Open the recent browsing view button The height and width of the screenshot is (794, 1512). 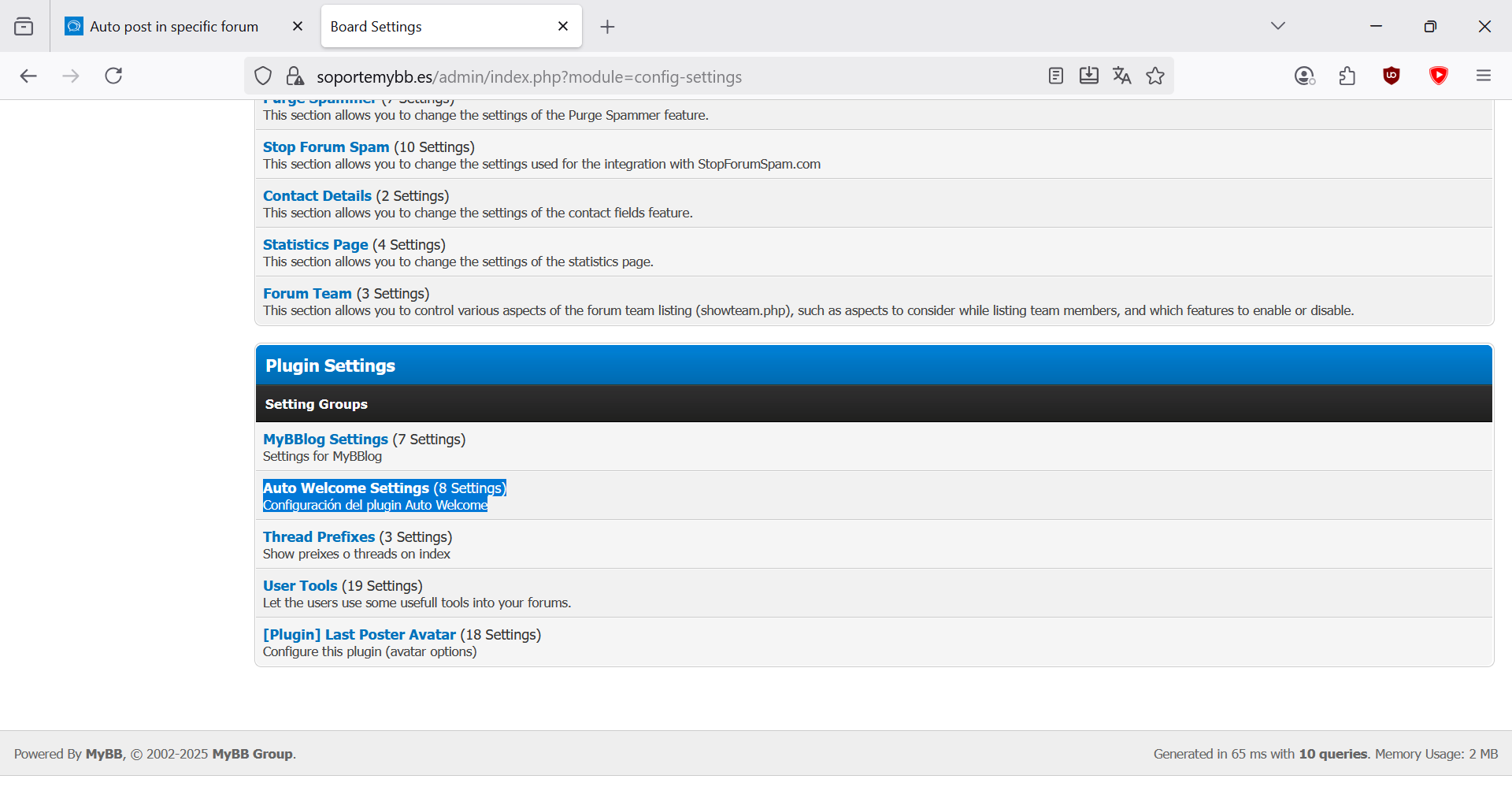[x=24, y=26]
